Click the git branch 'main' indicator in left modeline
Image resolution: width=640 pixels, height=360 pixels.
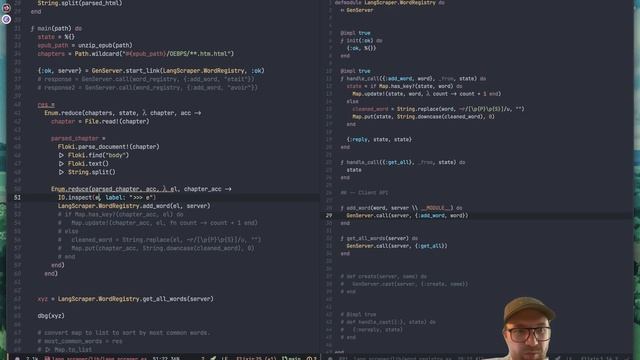pyautogui.click(x=291, y=358)
